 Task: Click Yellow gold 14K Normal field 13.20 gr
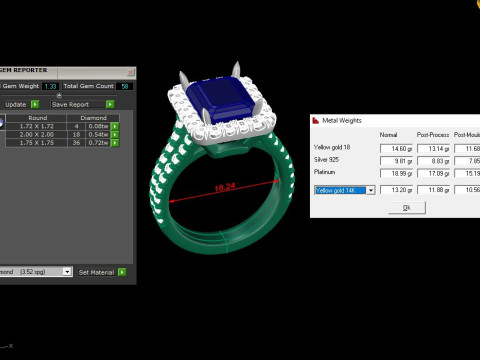pyautogui.click(x=396, y=190)
